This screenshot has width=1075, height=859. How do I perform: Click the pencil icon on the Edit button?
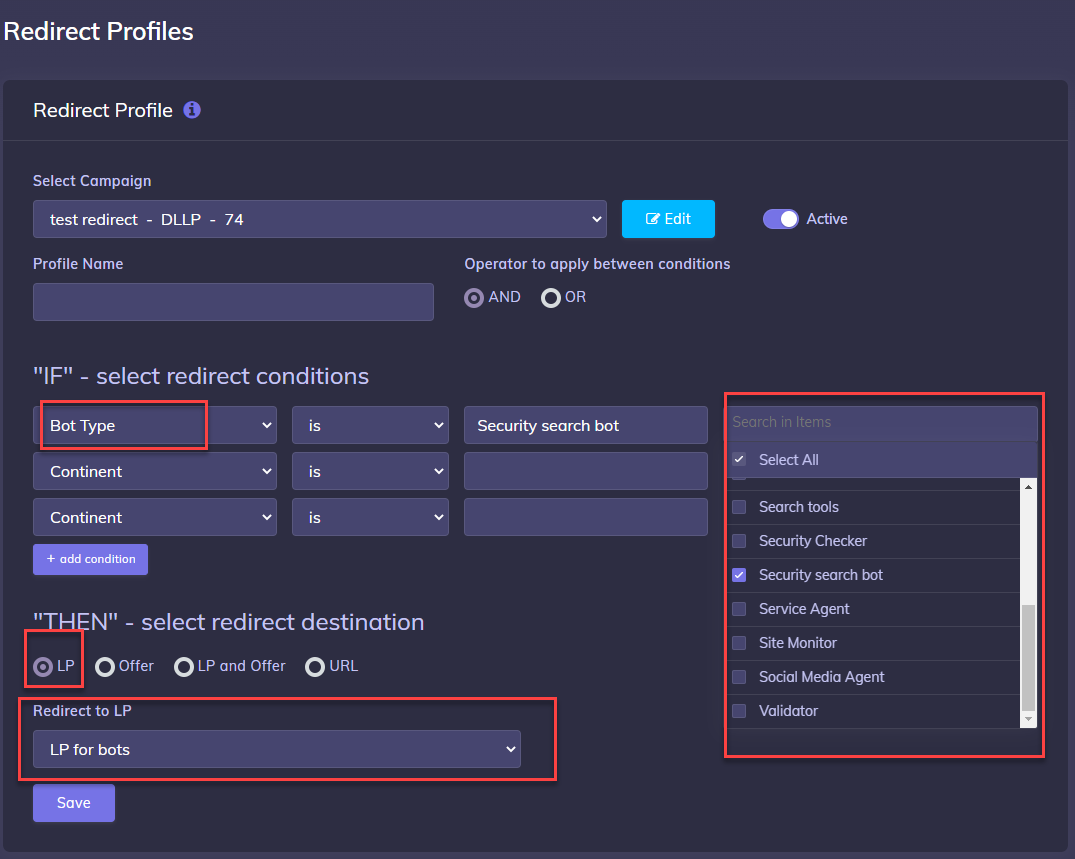[x=655, y=218]
